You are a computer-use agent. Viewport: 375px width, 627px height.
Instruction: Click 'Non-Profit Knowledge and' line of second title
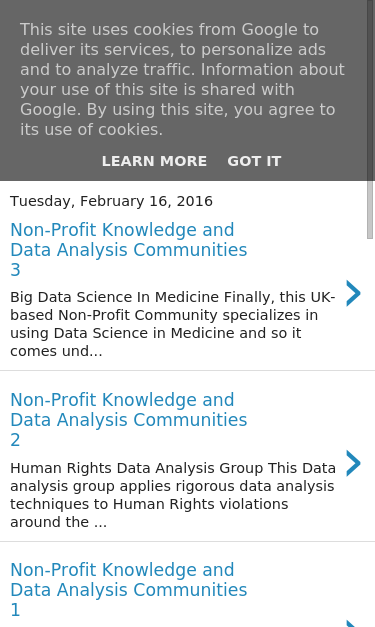point(122,400)
